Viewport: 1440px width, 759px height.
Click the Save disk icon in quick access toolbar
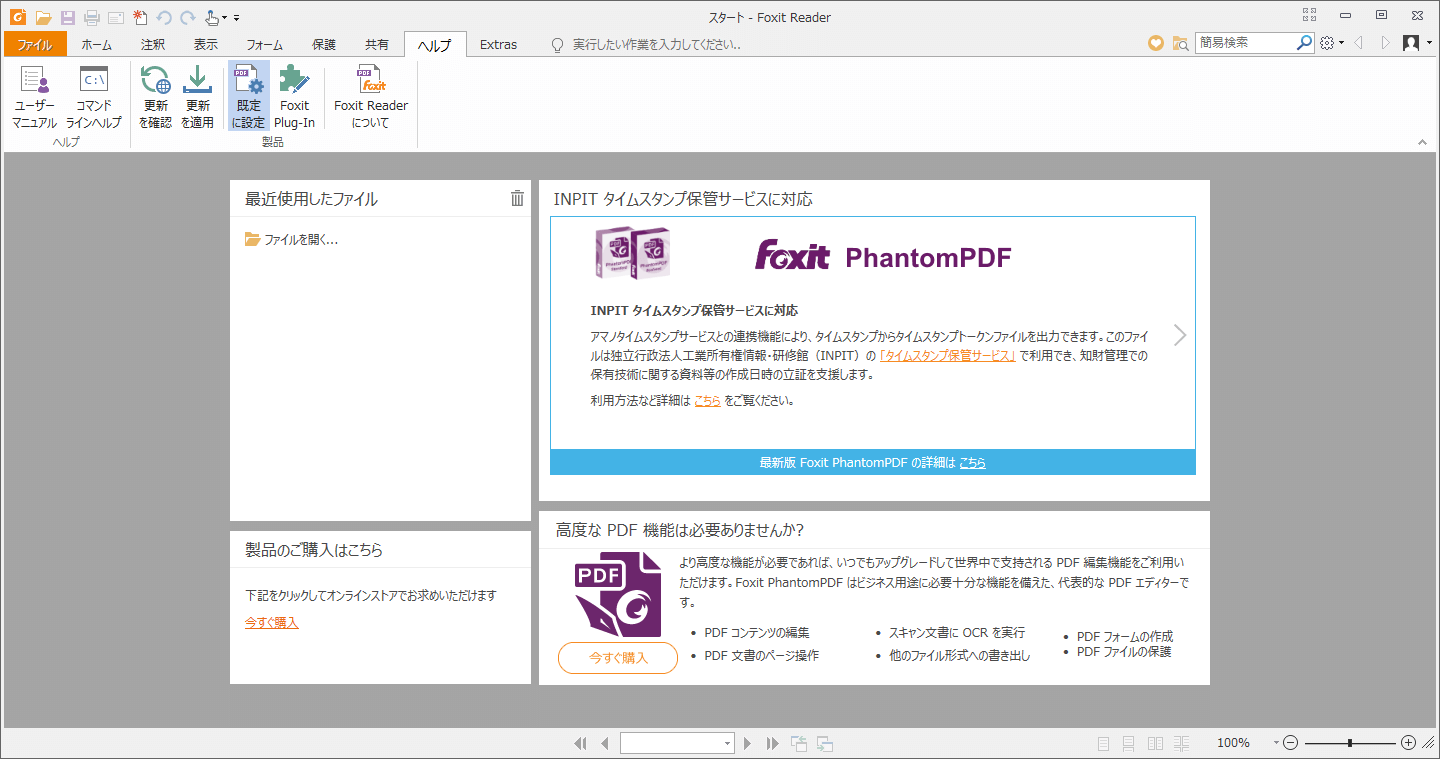point(68,17)
